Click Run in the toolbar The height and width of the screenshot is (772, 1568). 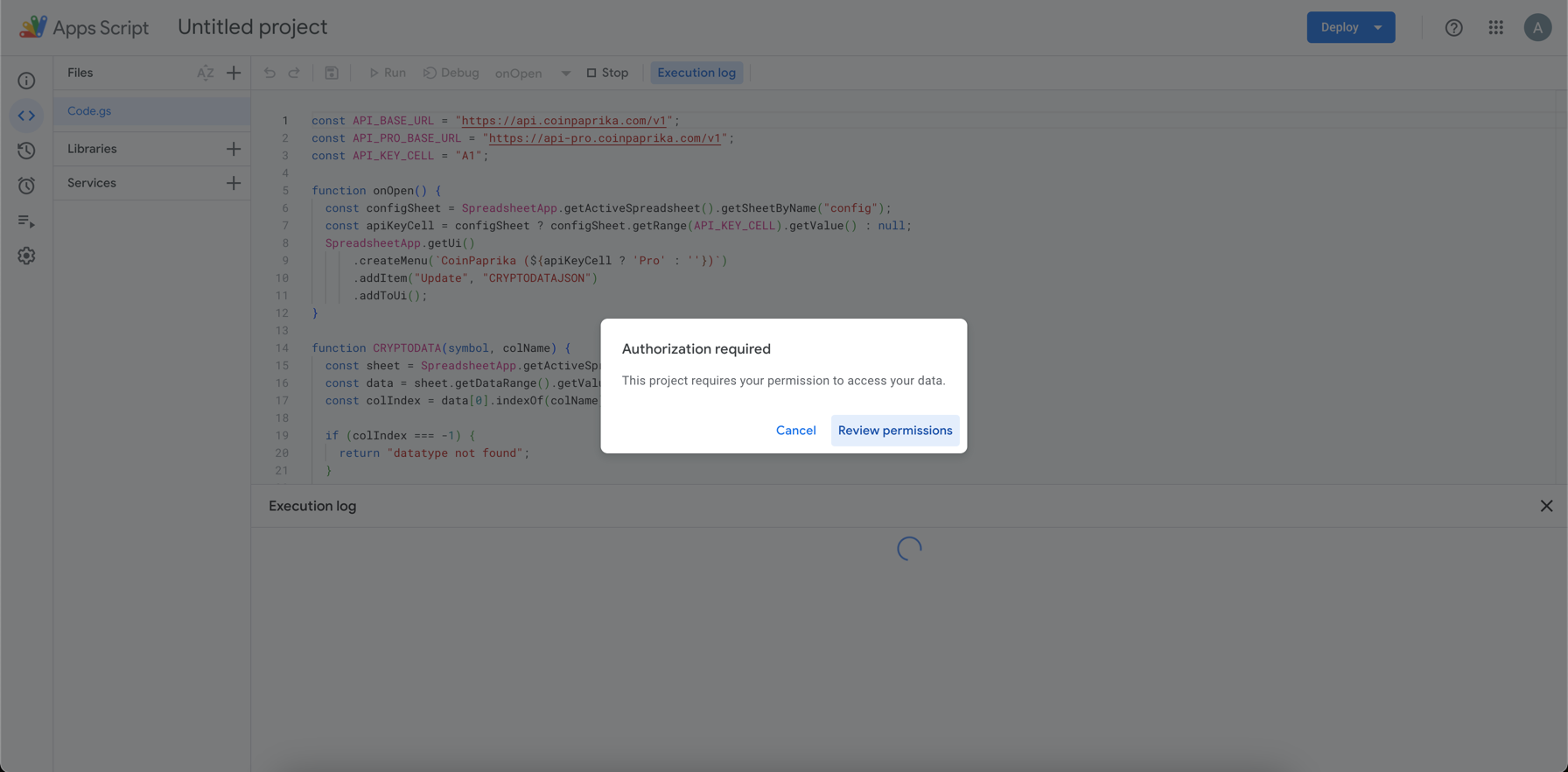tap(388, 73)
